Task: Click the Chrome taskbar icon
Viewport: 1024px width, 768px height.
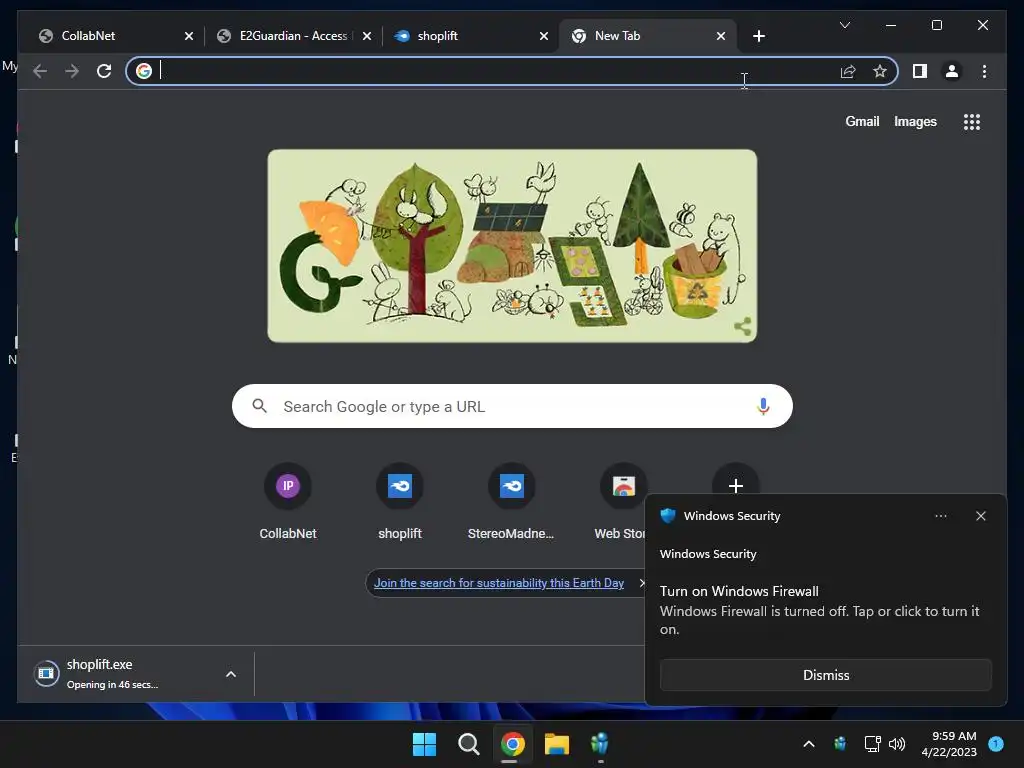Action: [x=513, y=744]
